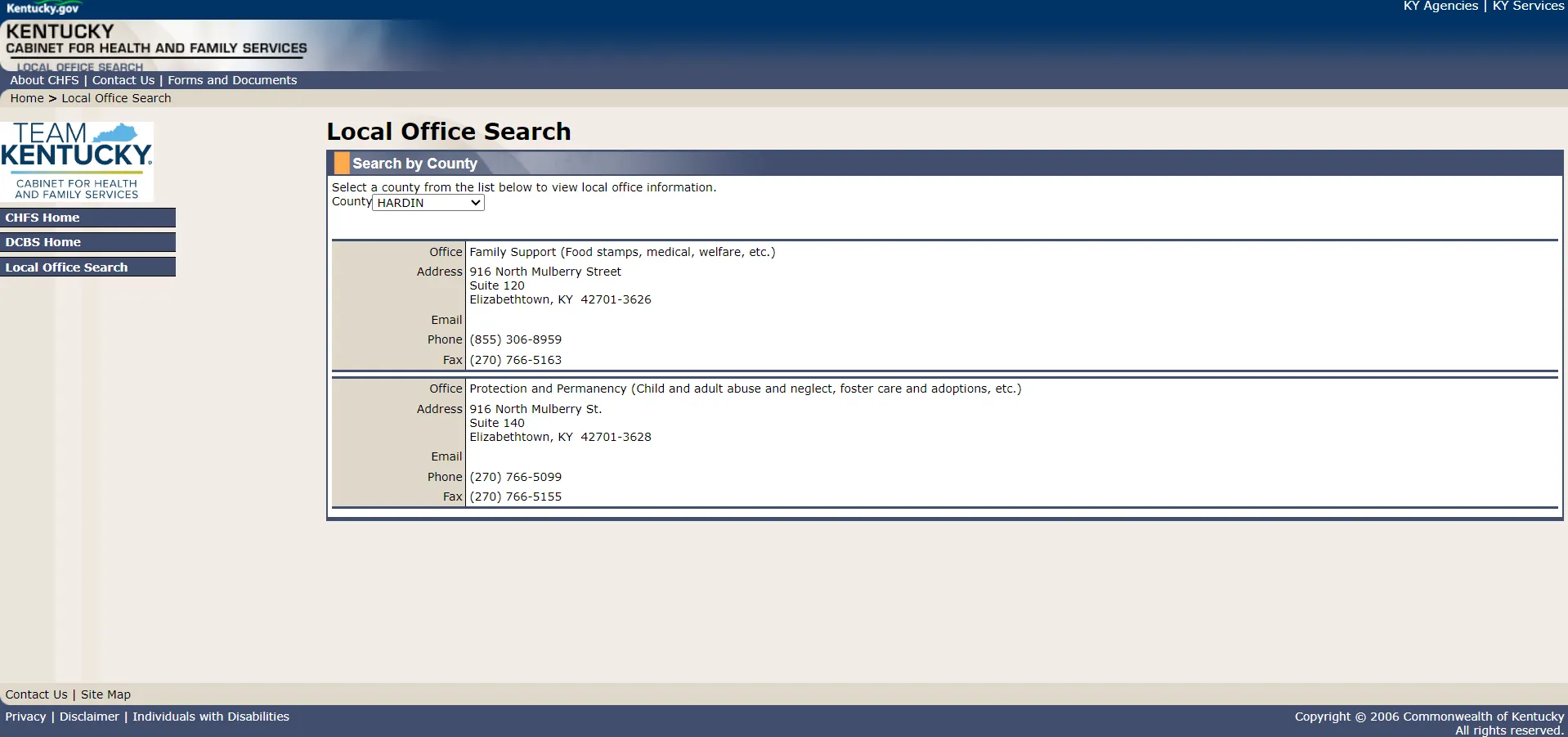The image size is (1568, 737).
Task: Click the Kentucky Cabinet header banner
Action: [155, 45]
